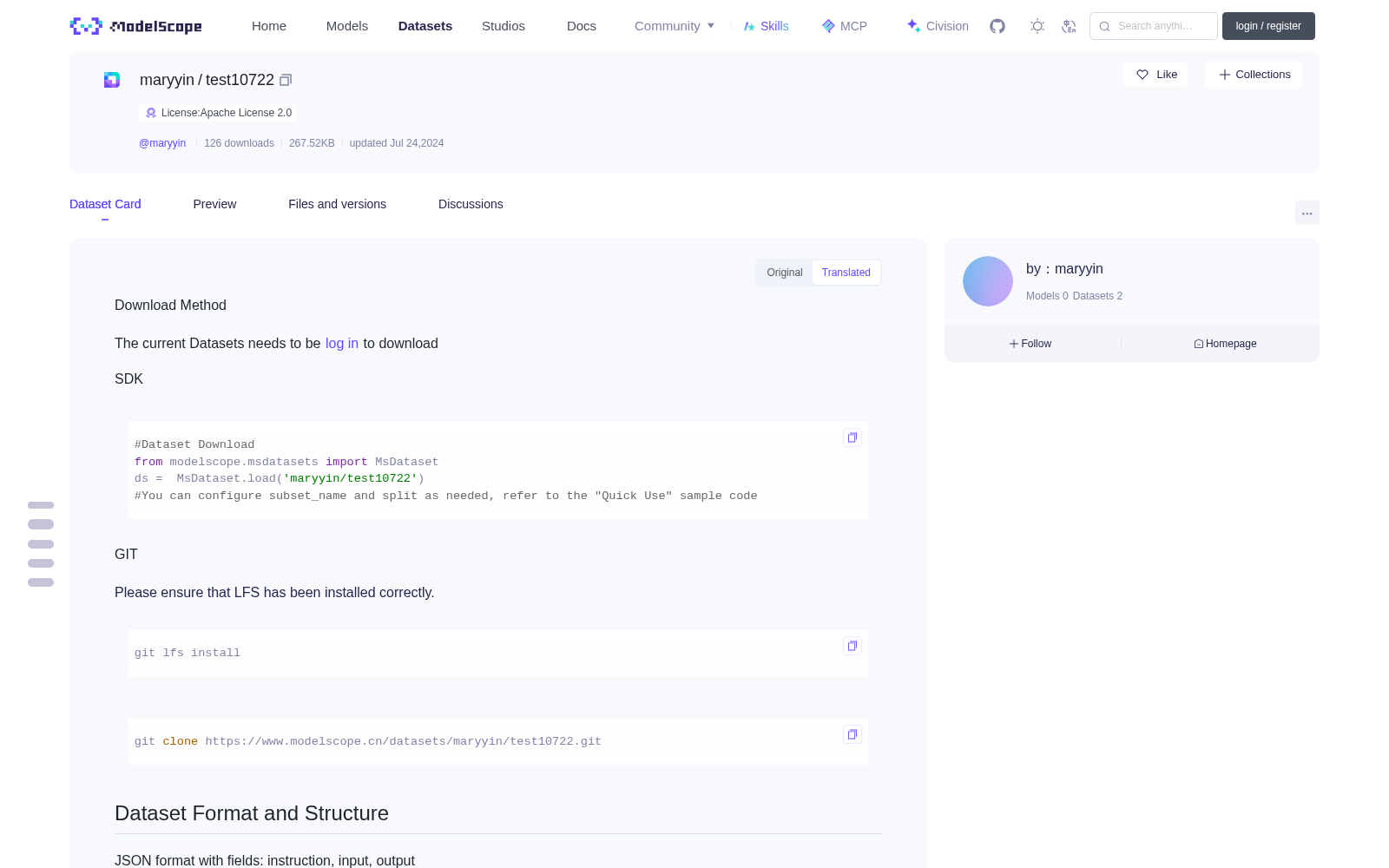Click the login / register button
The image size is (1389, 868).
[1268, 26]
